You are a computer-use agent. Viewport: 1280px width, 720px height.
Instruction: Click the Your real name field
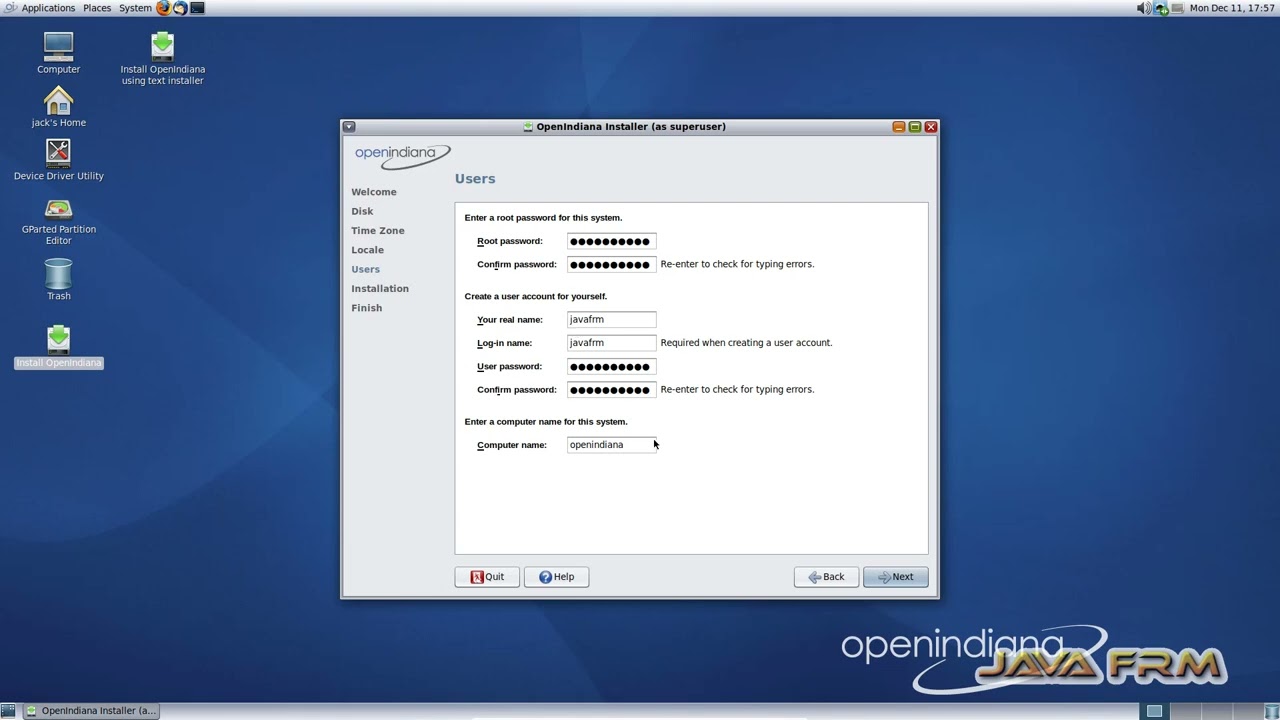click(x=611, y=320)
